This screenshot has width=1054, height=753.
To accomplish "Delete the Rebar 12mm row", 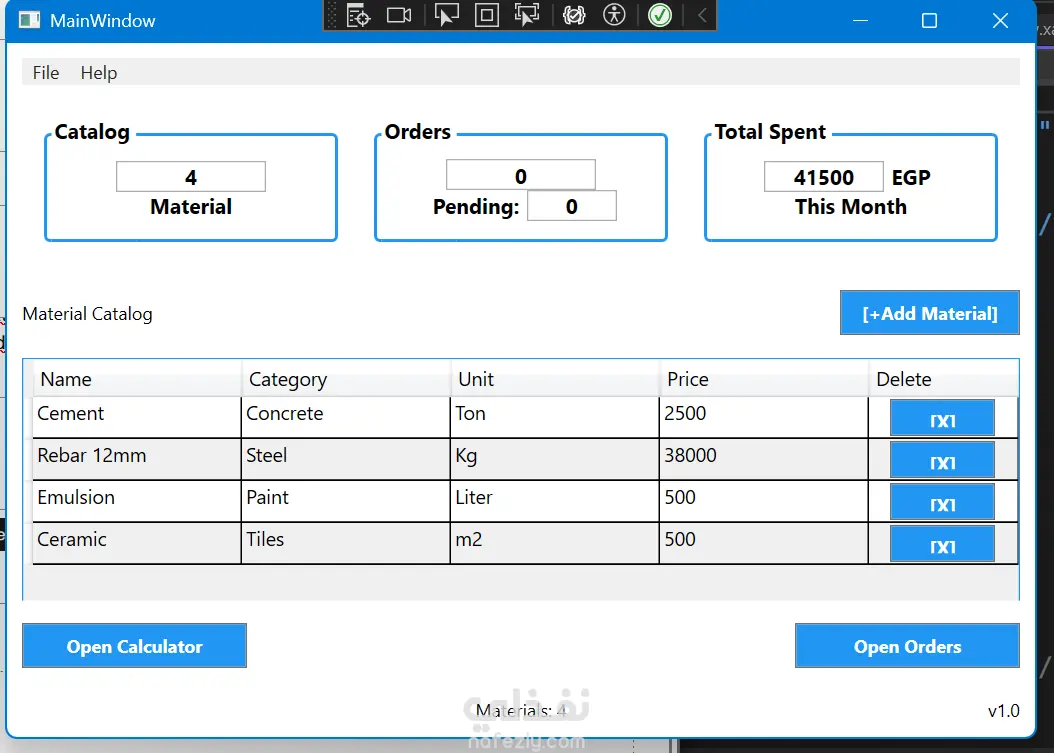I will [x=942, y=460].
